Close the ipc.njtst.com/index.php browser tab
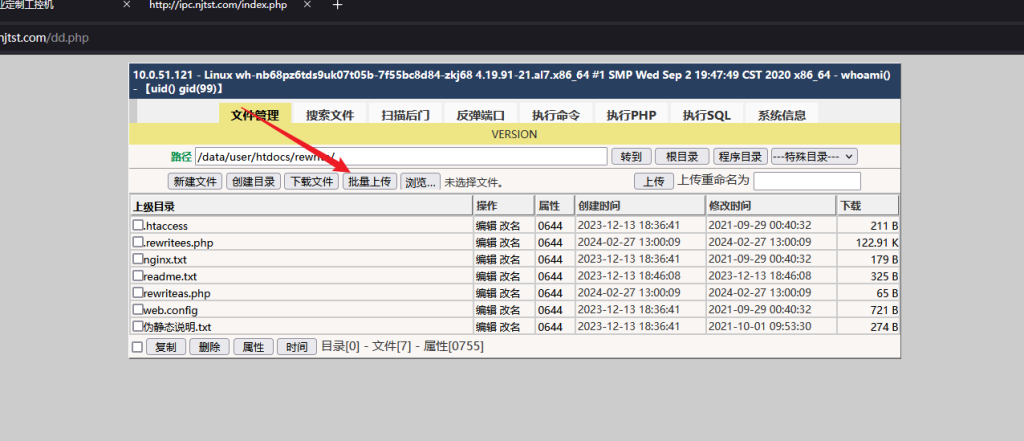The image size is (1024, 441). [x=307, y=5]
